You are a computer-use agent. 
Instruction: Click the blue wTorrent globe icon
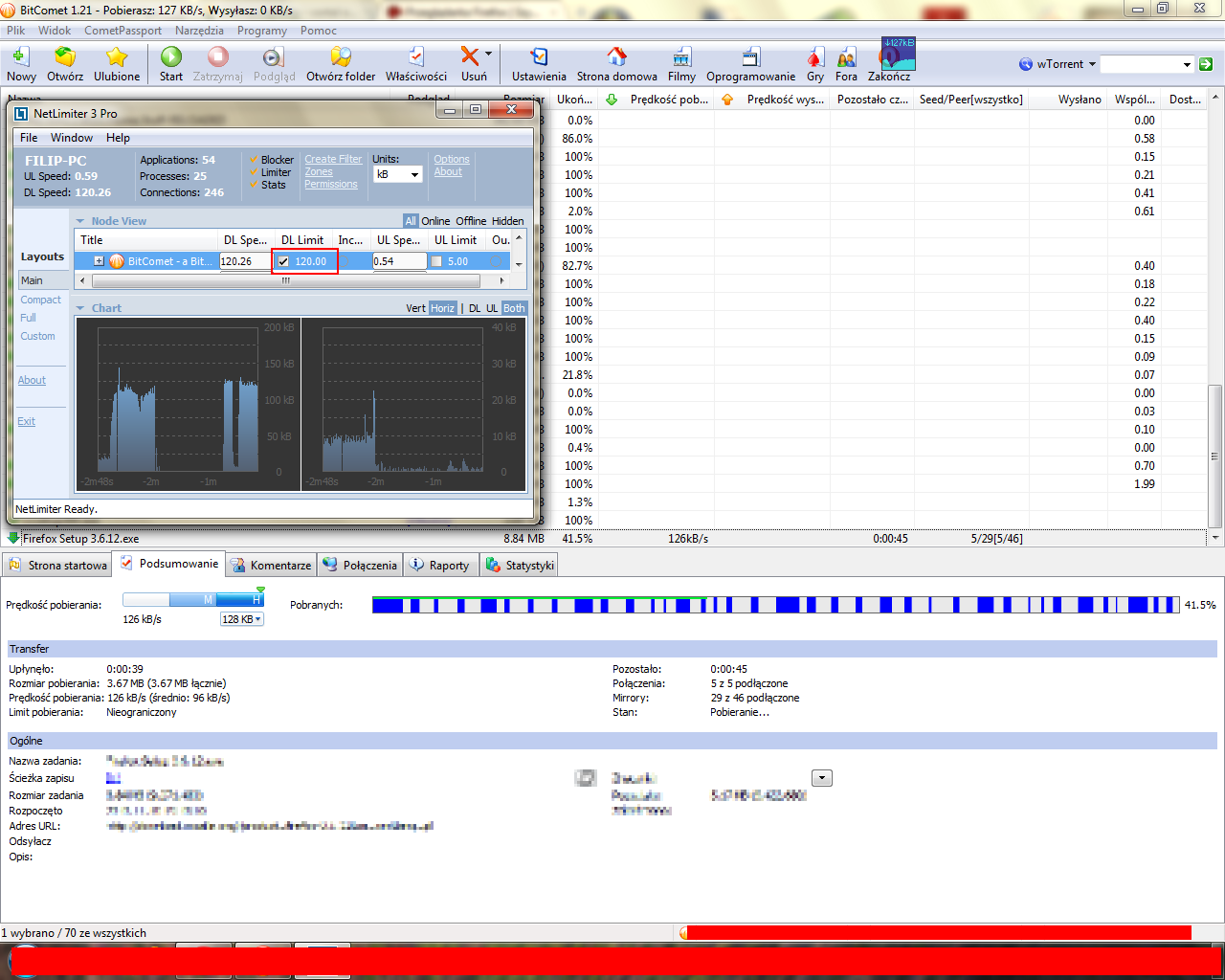pos(1026,64)
